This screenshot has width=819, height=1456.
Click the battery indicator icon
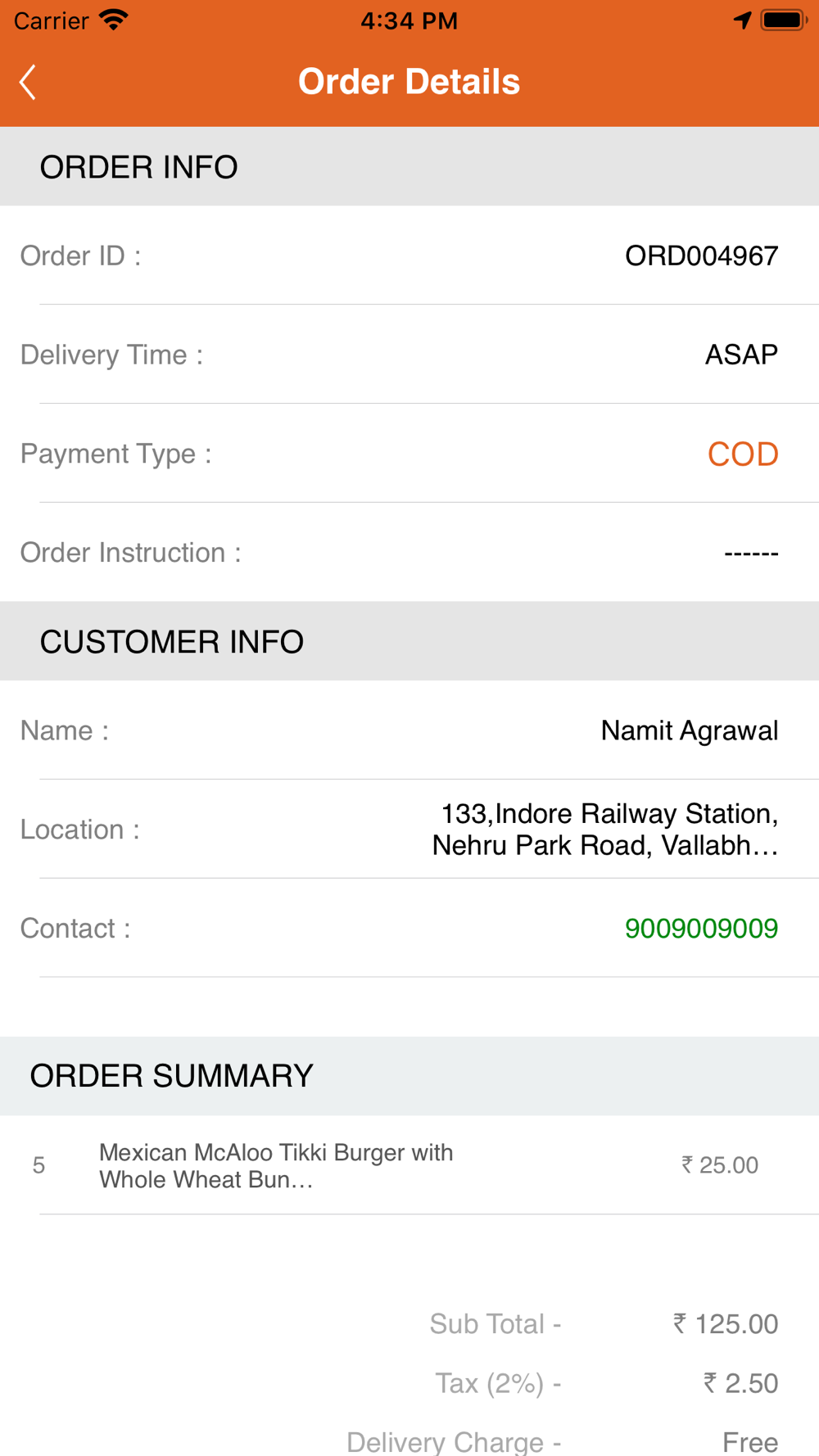[783, 20]
